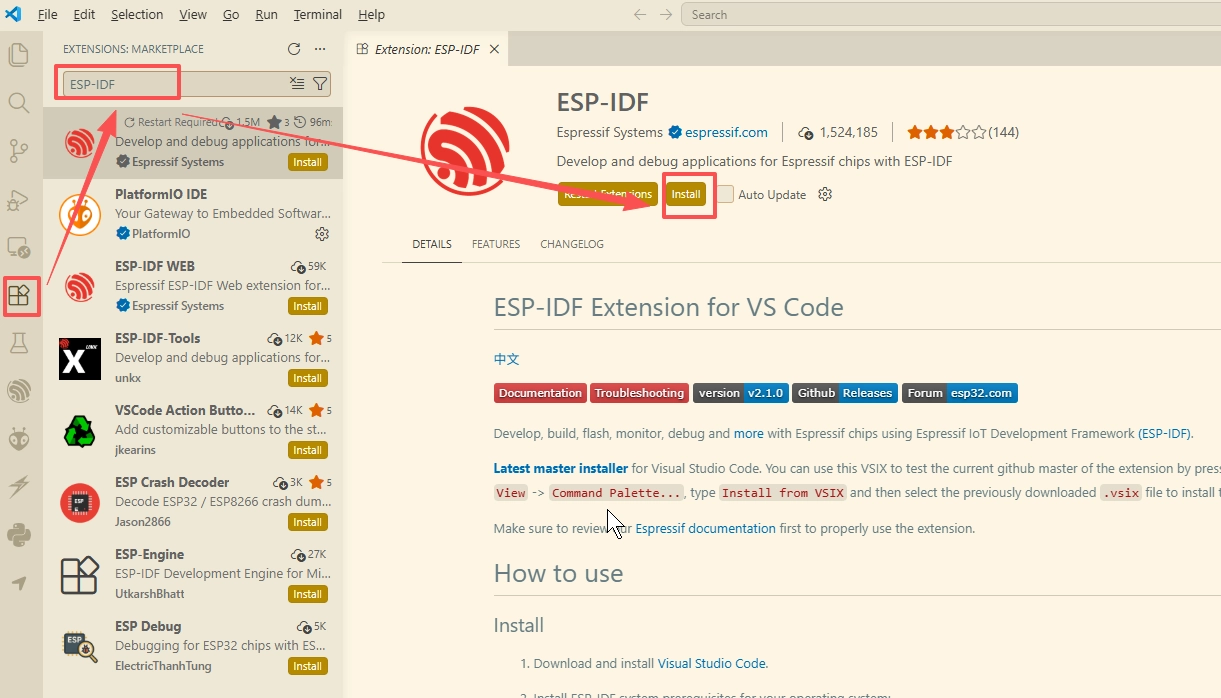Open the View menu
Screen dimensions: 1221x698
click(193, 14)
